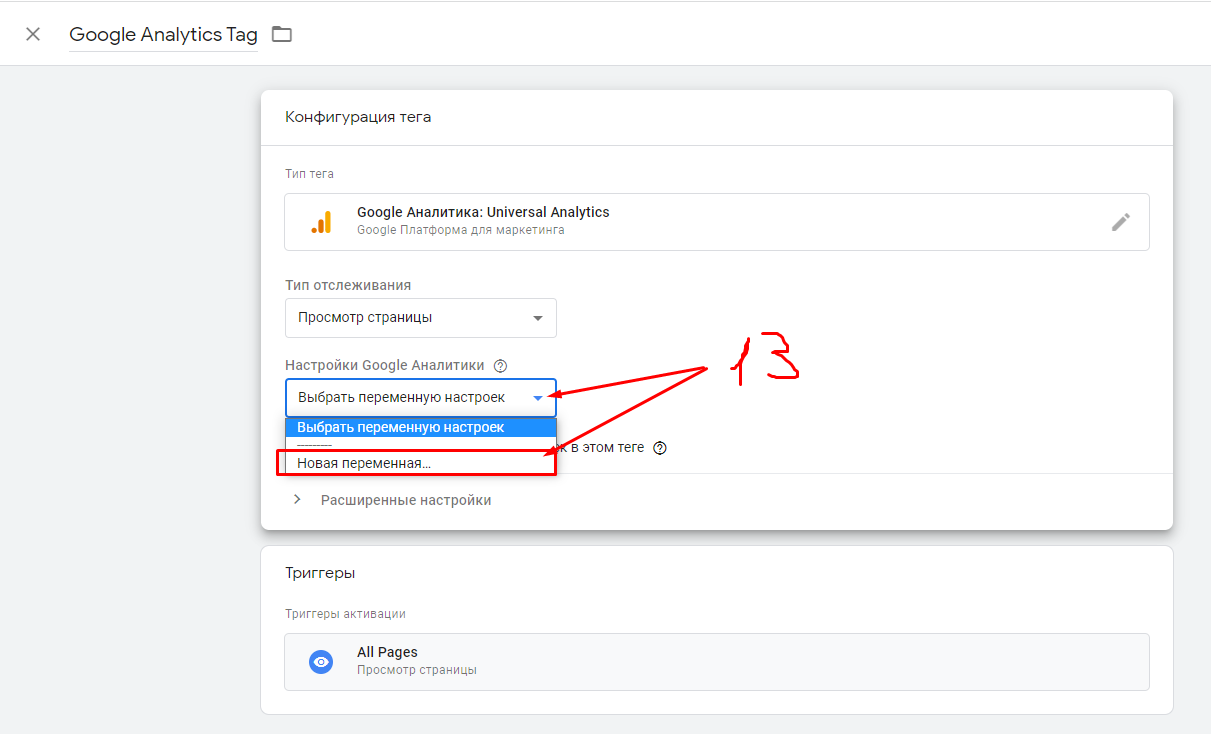Click the blue arrow of settings variable dropdown
This screenshot has height=734, width=1211.
point(538,398)
